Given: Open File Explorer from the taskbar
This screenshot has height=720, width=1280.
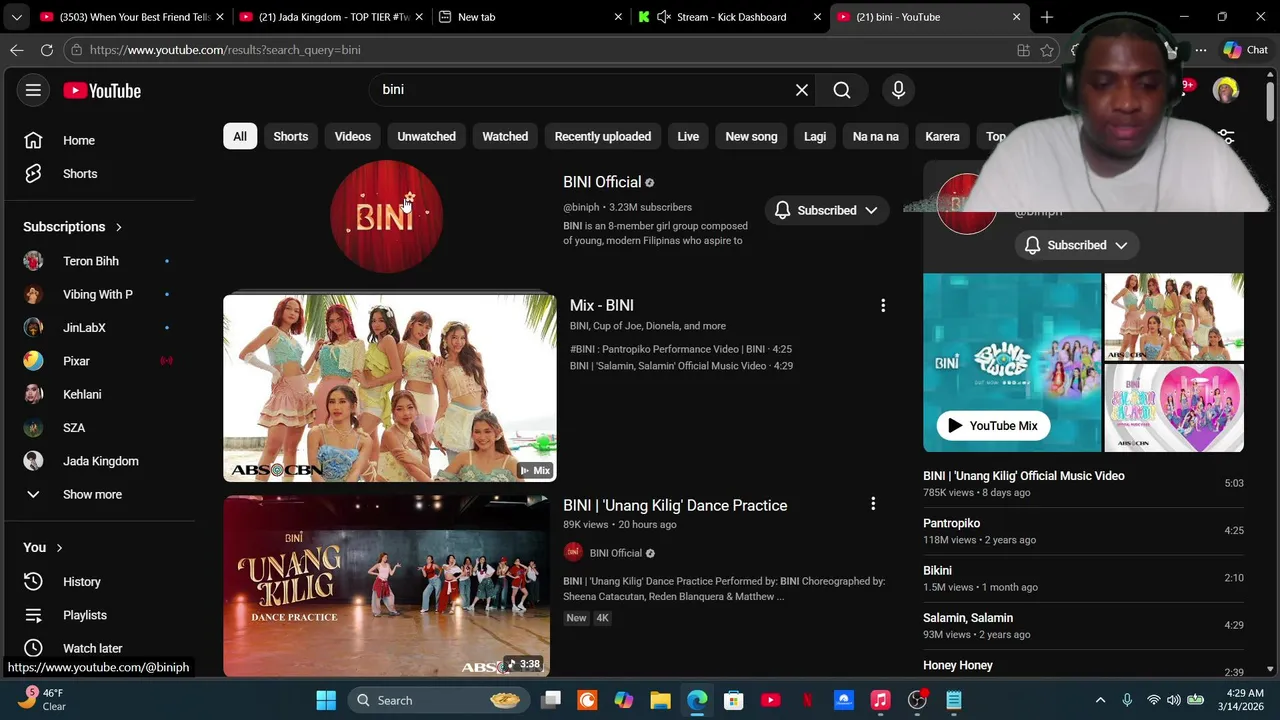Looking at the screenshot, I should (x=660, y=700).
